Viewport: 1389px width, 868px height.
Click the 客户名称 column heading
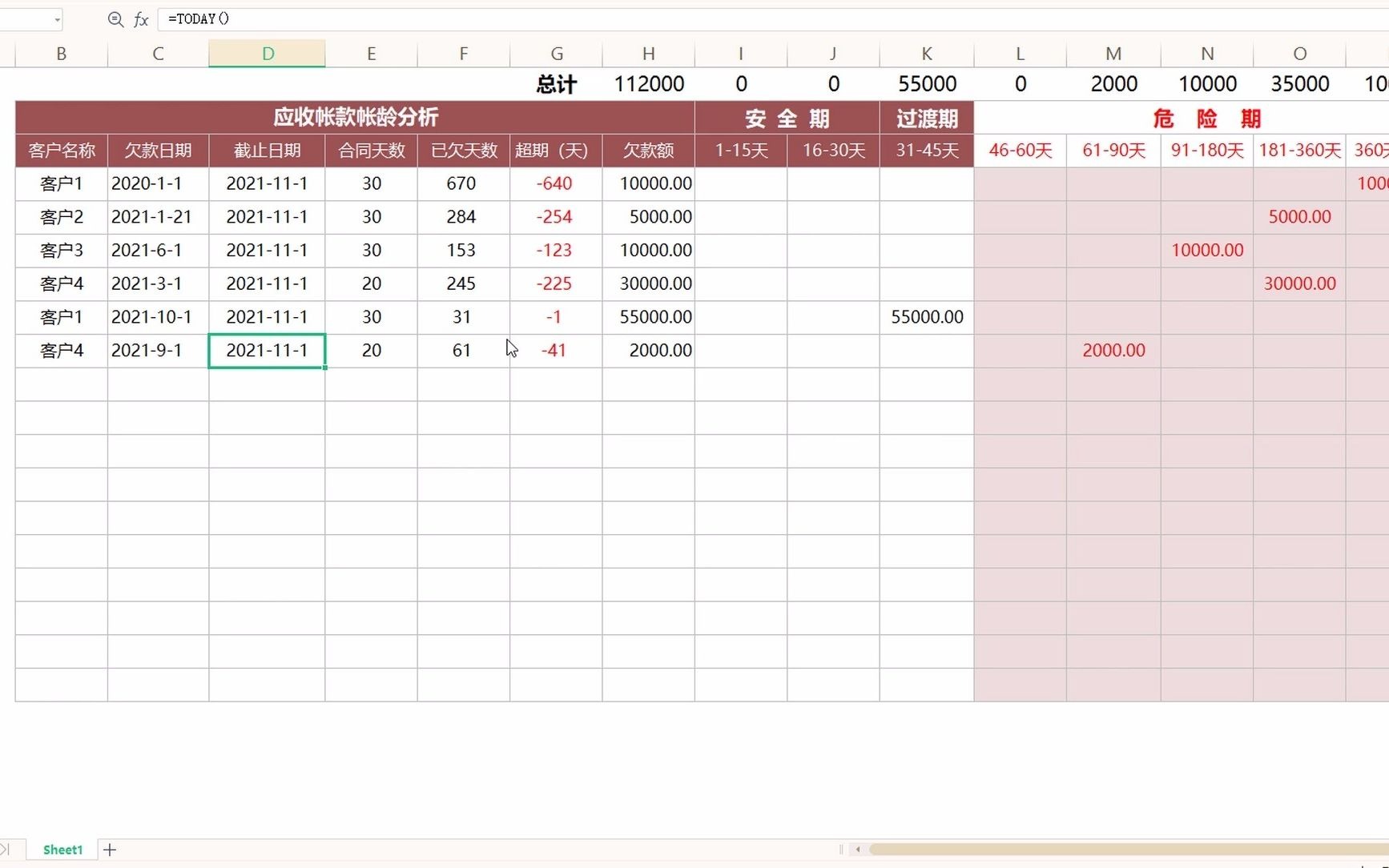pos(61,151)
